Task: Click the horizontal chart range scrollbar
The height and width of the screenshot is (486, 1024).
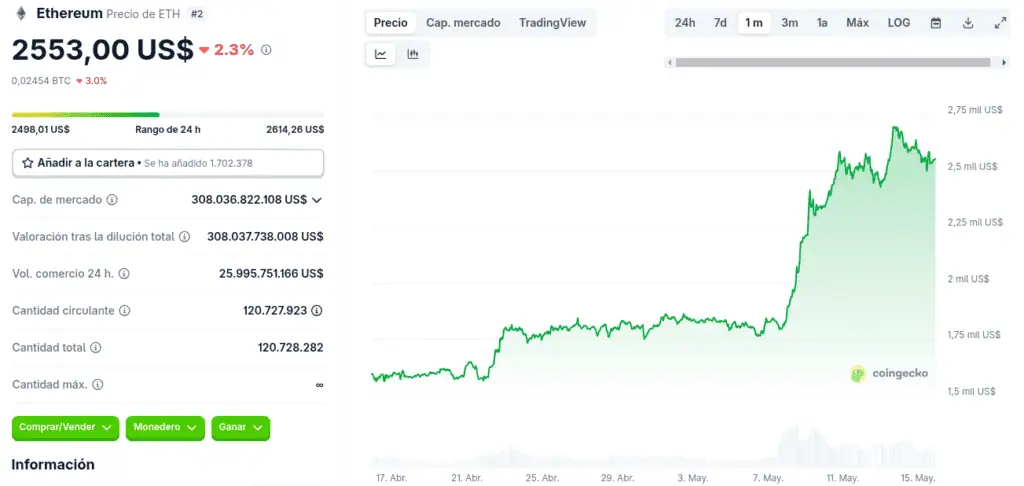Action: [x=833, y=63]
